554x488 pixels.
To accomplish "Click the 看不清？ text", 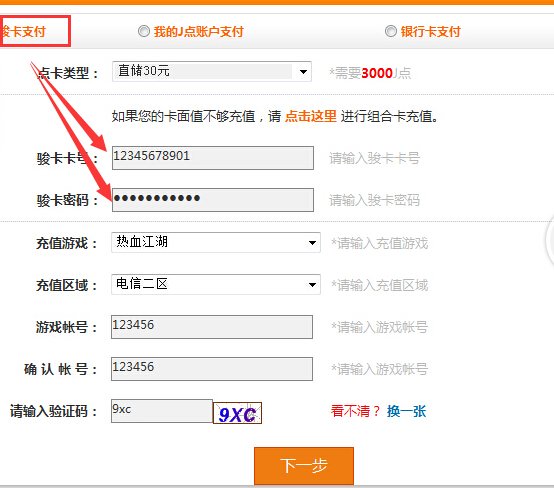I will click(x=355, y=411).
